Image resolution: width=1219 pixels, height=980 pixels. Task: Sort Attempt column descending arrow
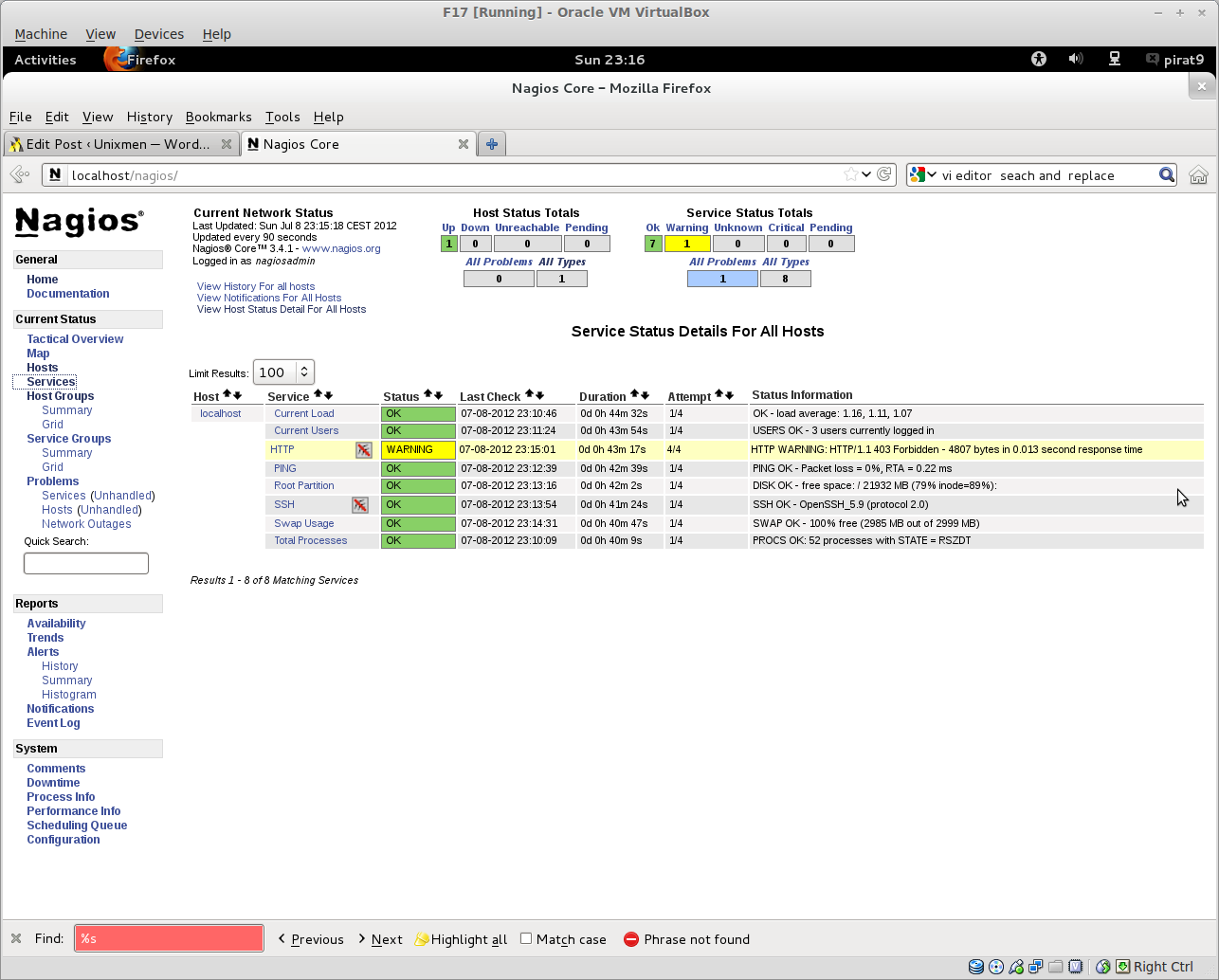pyautogui.click(x=729, y=395)
